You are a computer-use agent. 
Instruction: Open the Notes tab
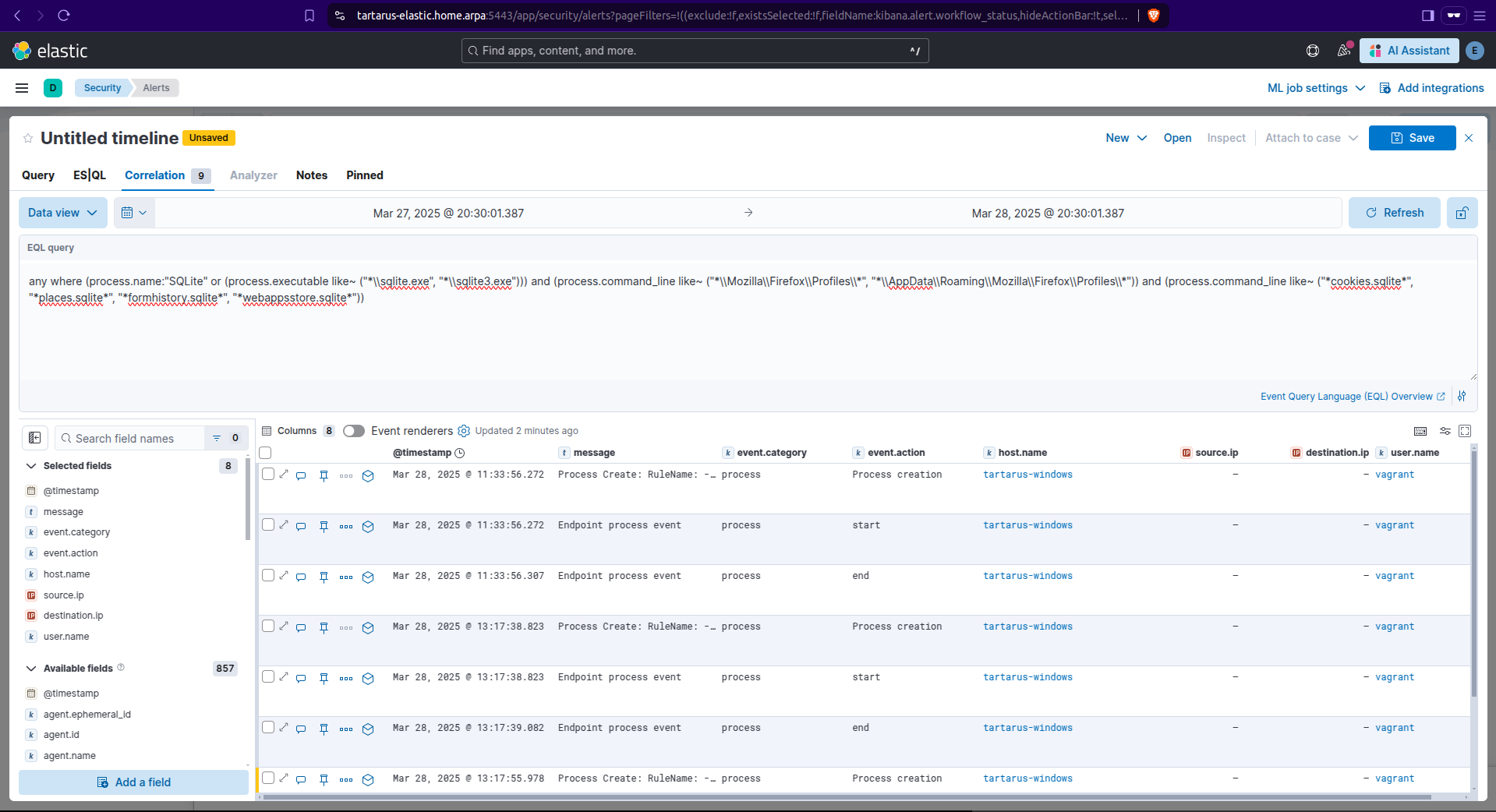point(311,175)
